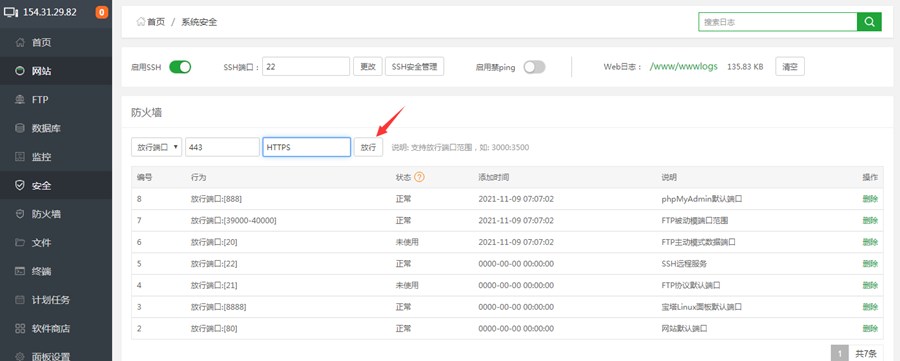Open the 终端 terminal icon
The width and height of the screenshot is (900, 361).
20,271
